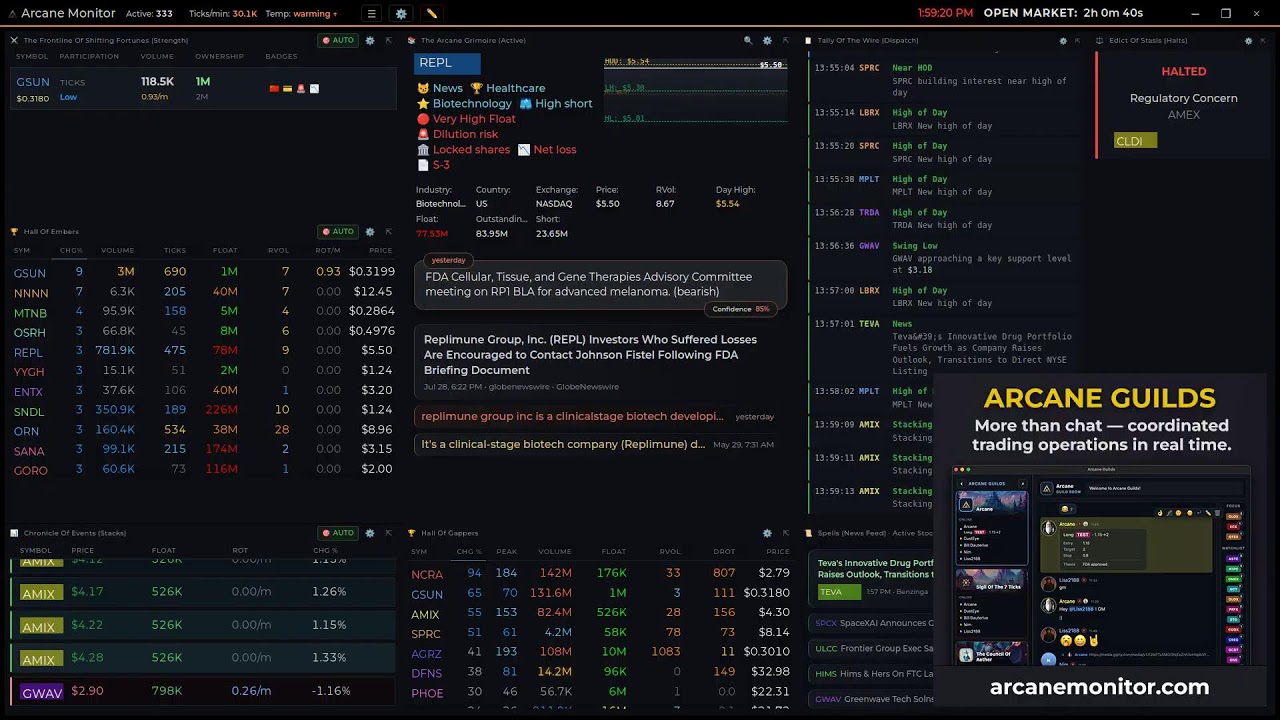Click the siren badge on GSUN row
This screenshot has width=1280, height=720.
pyautogui.click(x=301, y=88)
